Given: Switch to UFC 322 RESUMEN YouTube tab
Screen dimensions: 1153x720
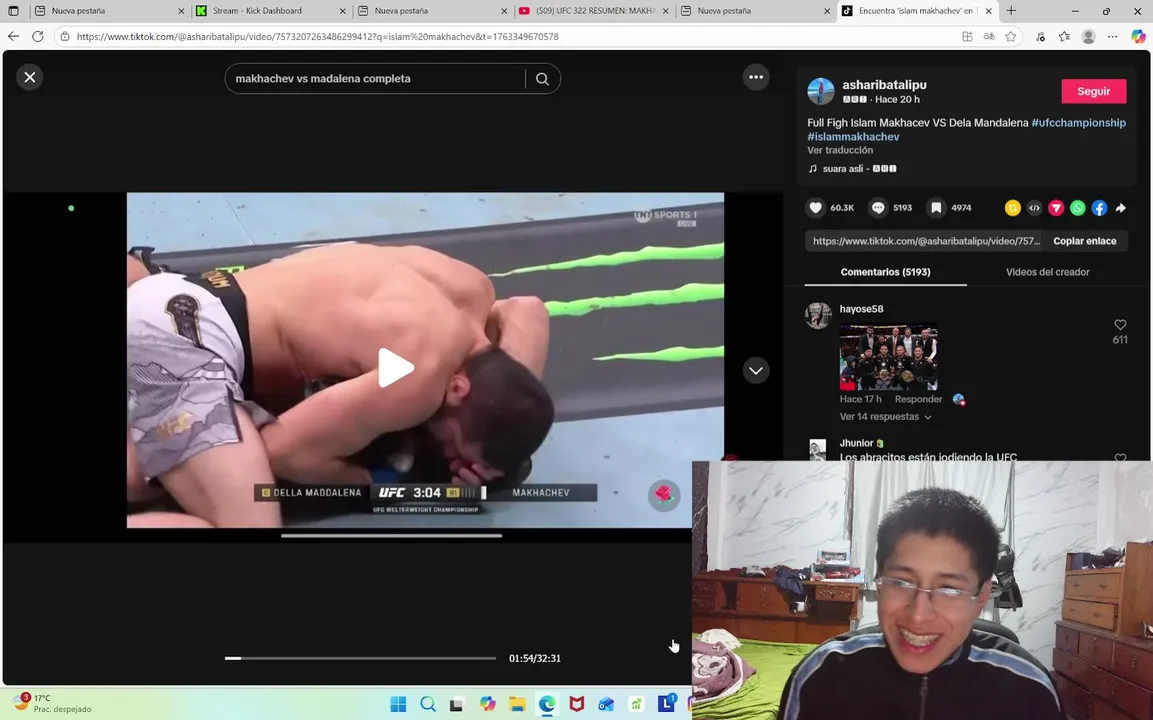Looking at the screenshot, I should click(594, 11).
